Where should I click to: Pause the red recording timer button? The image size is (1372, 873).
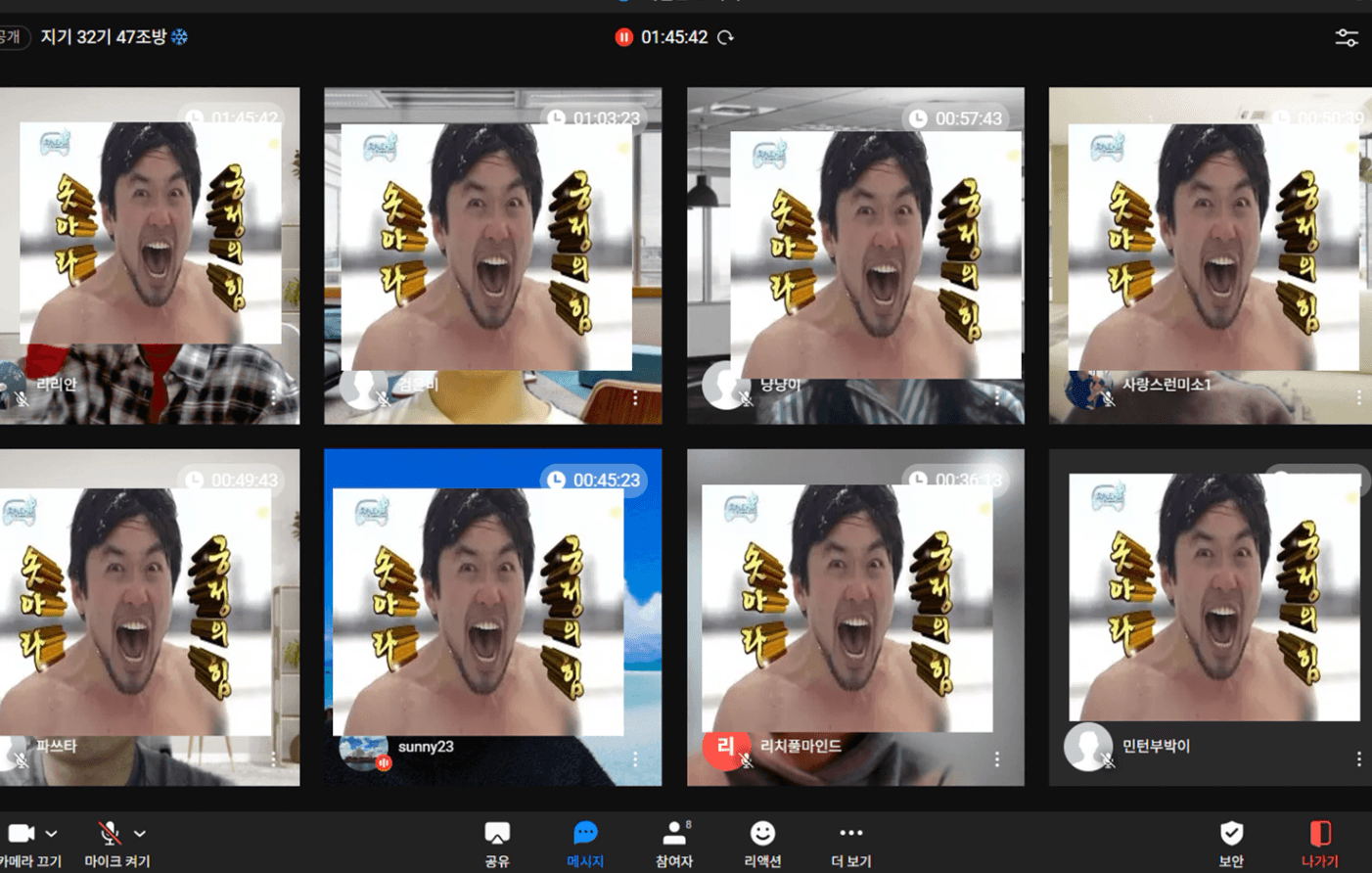coord(623,37)
